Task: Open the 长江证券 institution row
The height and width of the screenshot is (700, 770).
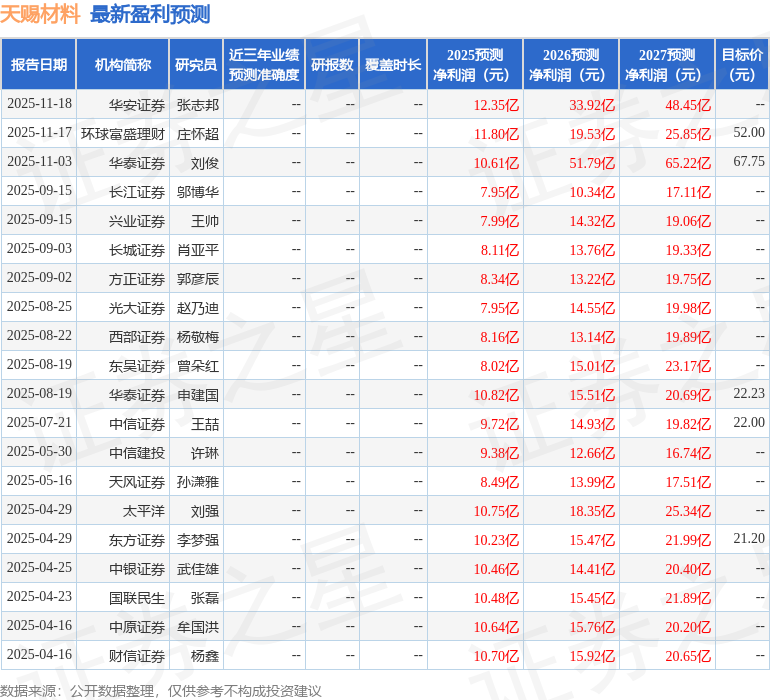Action: point(137,191)
